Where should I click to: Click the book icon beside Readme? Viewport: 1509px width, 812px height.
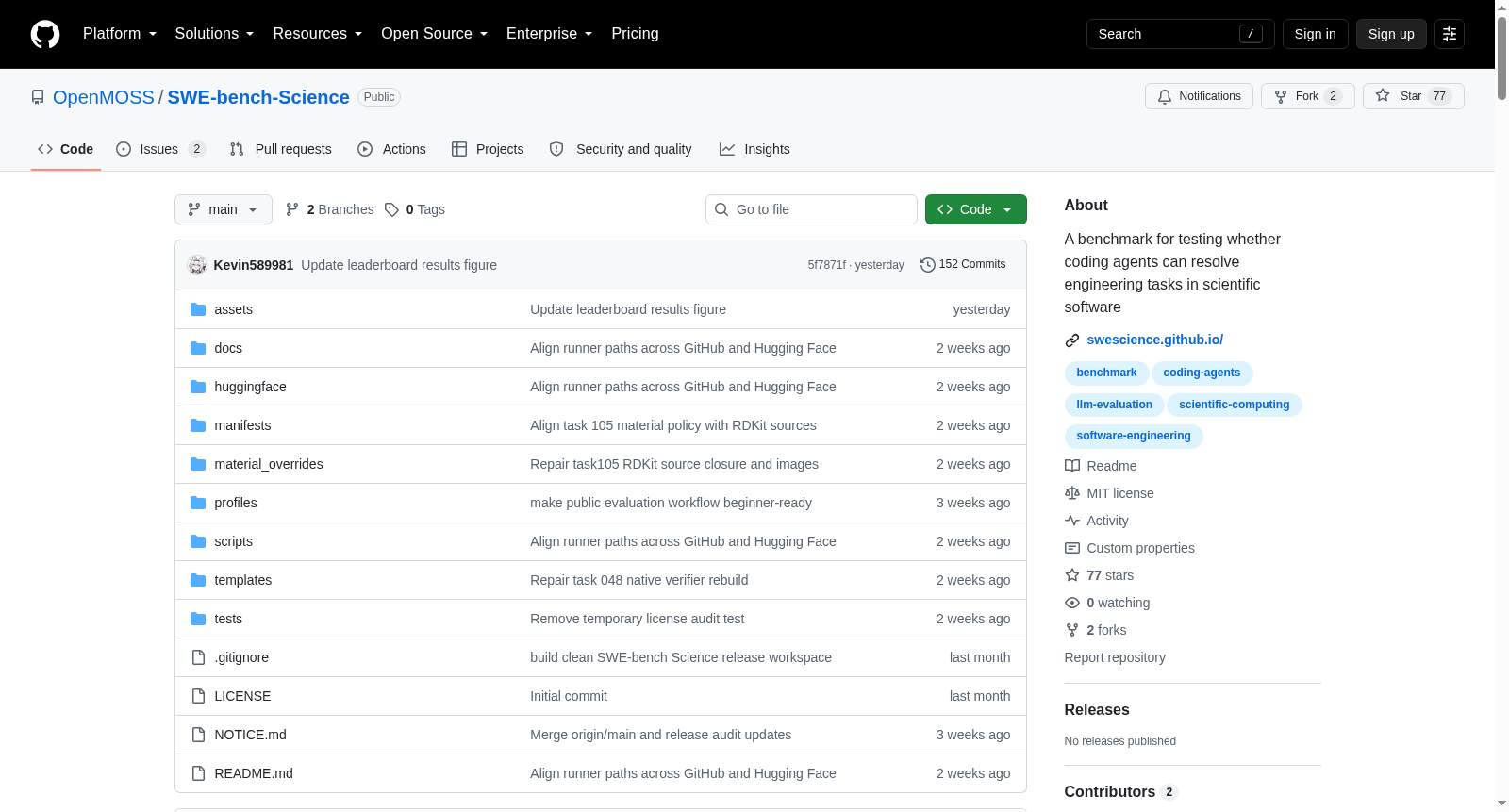tap(1072, 466)
